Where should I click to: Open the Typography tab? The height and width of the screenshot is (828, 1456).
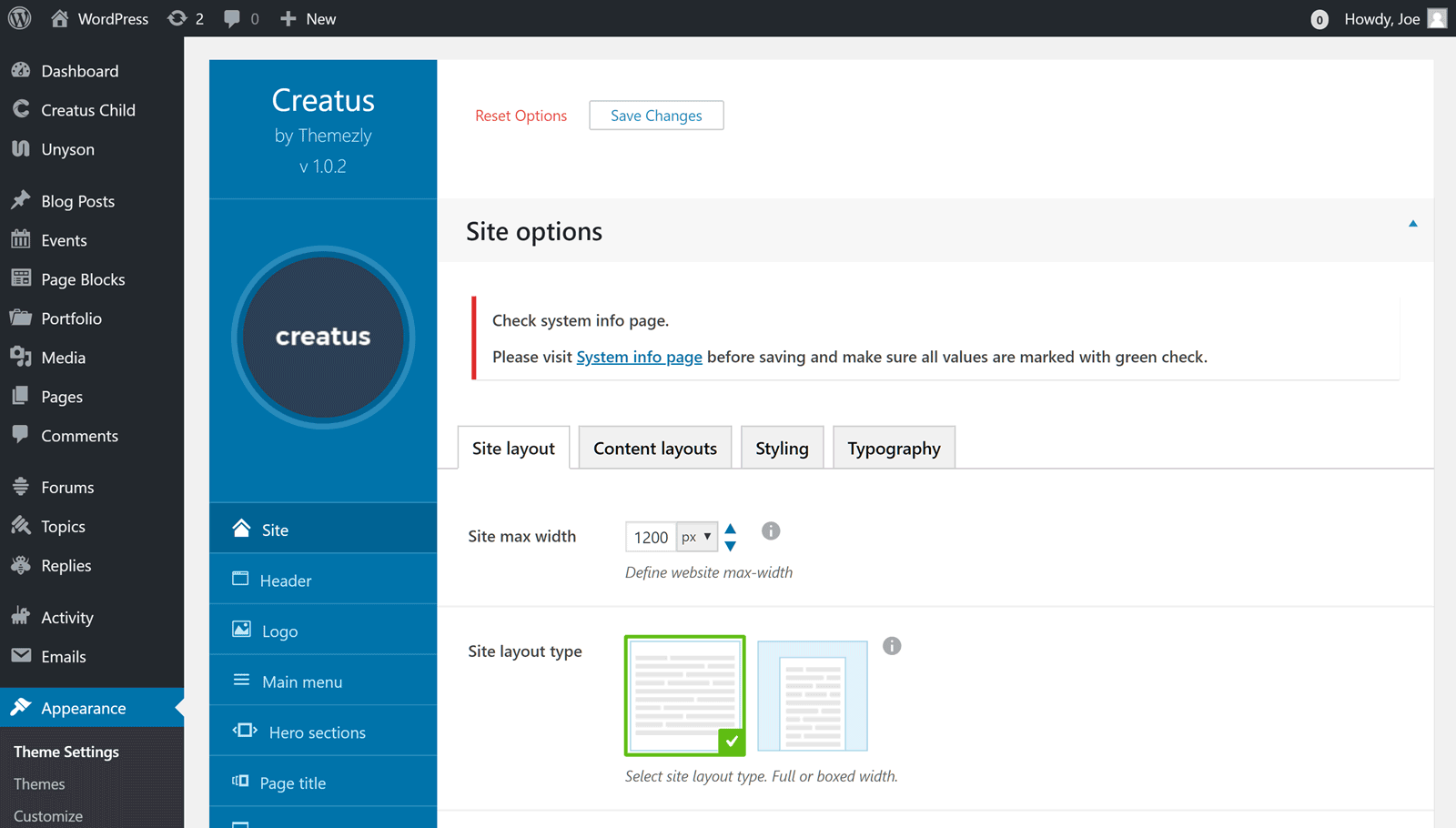pos(894,448)
